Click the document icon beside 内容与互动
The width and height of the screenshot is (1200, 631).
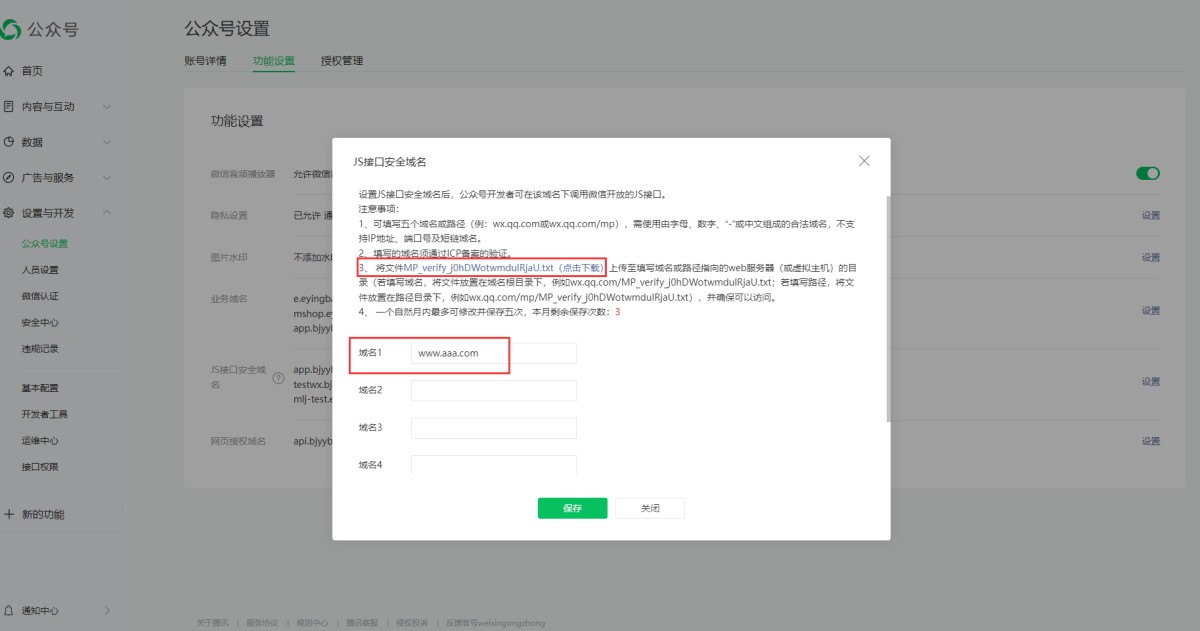pos(9,106)
